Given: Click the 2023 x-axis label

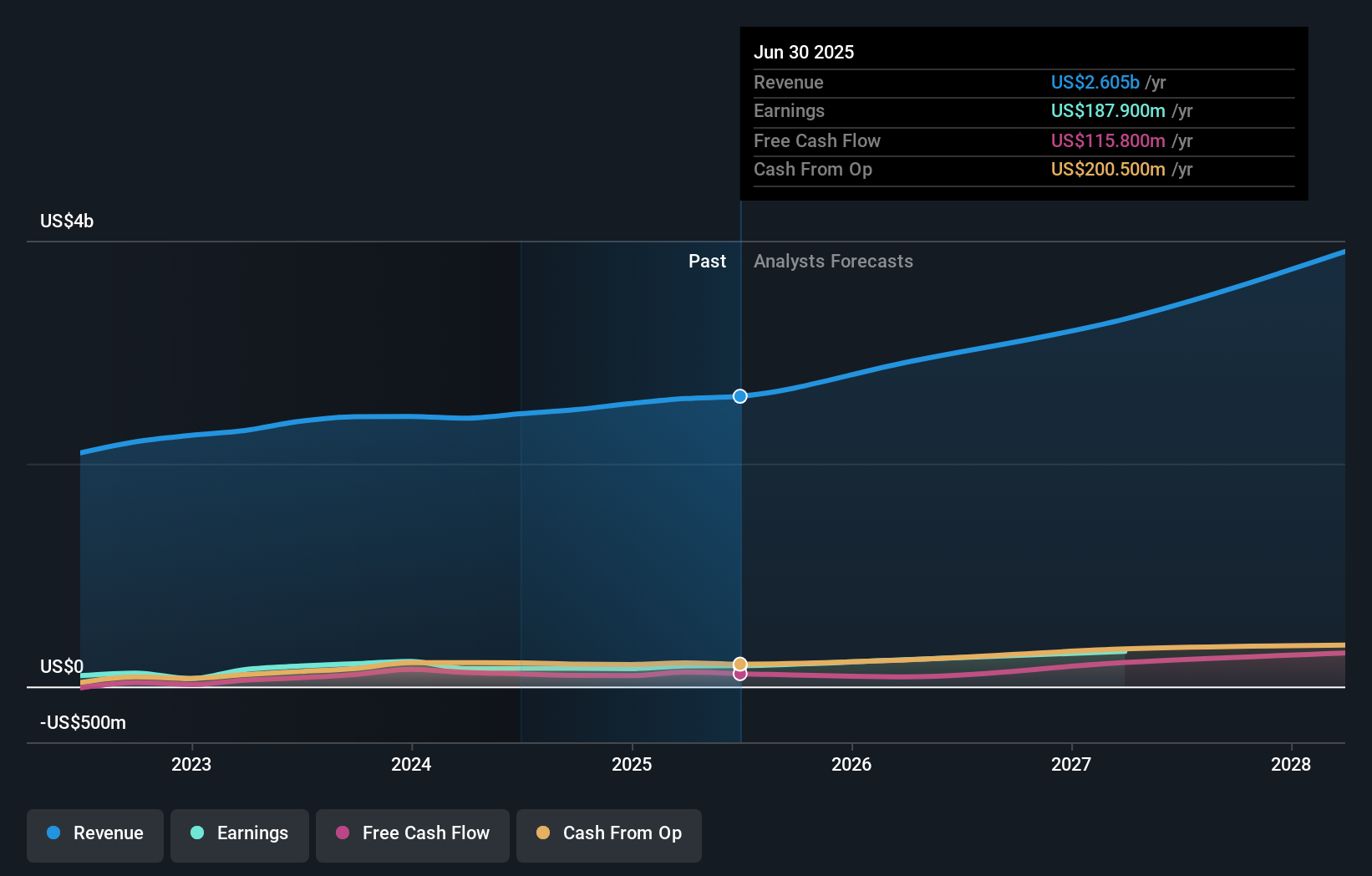Looking at the screenshot, I should tap(191, 764).
